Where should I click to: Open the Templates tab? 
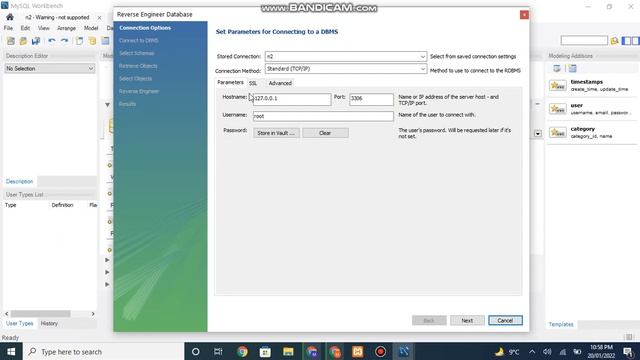coord(561,324)
